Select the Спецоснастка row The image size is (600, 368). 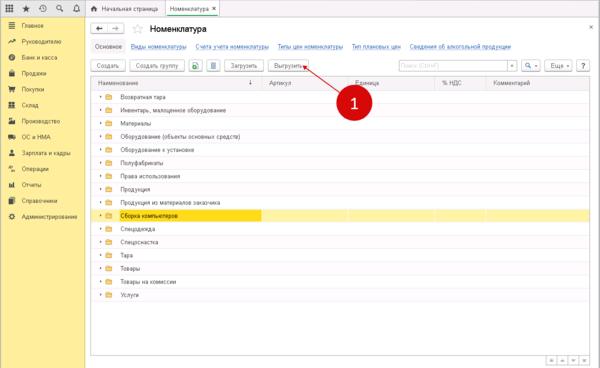coord(340,242)
